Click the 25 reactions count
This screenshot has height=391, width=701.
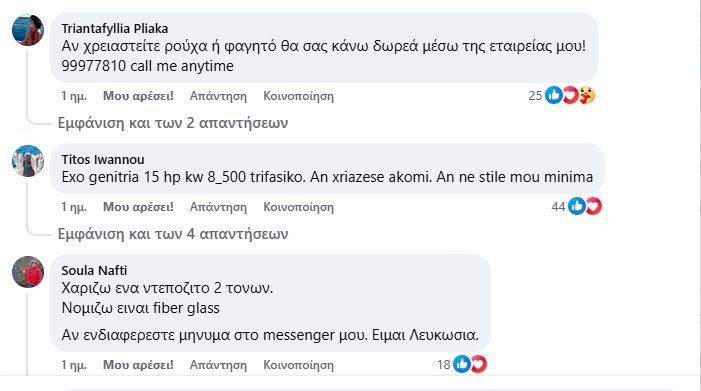(535, 96)
